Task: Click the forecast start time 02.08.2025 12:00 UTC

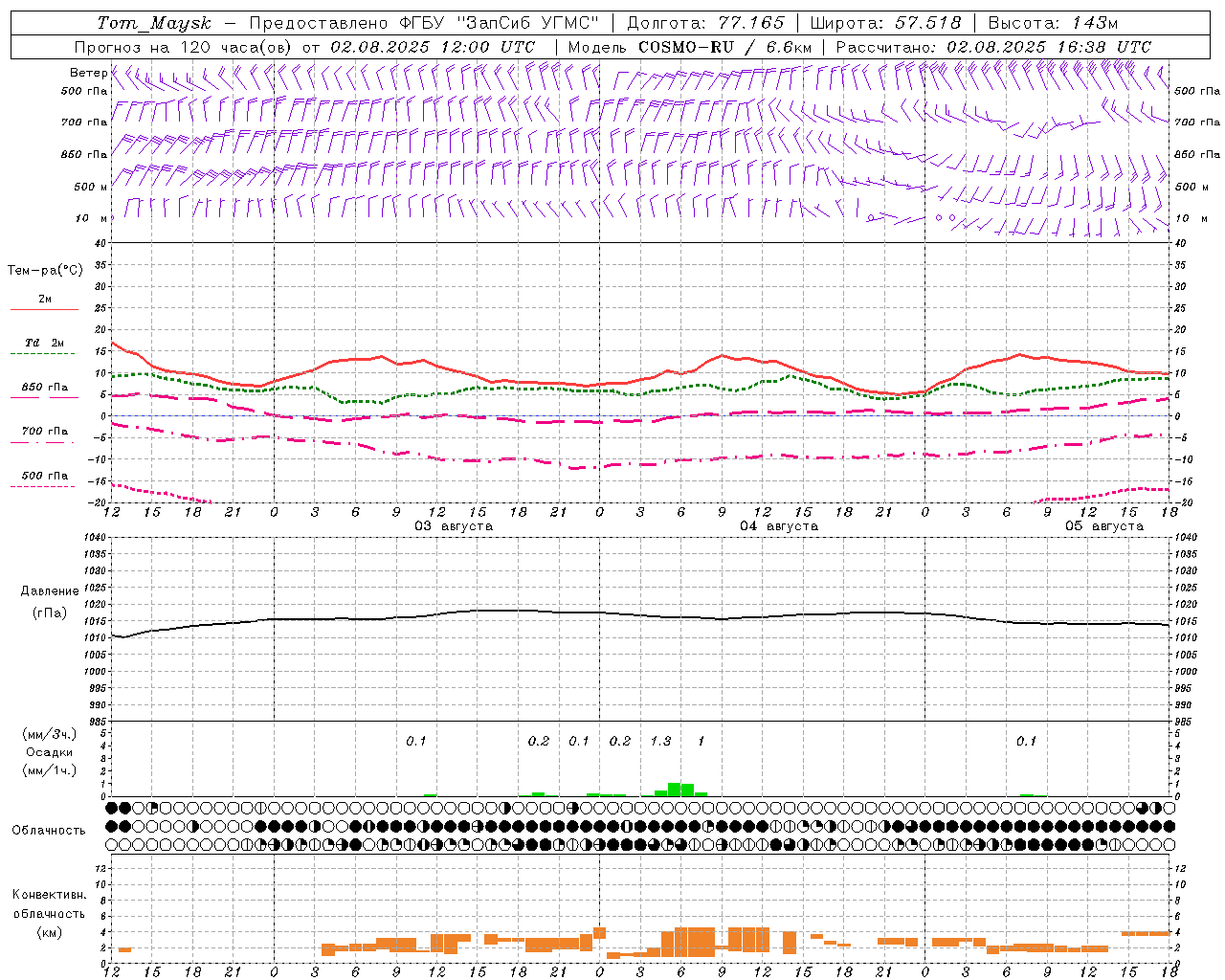Action: point(433,47)
